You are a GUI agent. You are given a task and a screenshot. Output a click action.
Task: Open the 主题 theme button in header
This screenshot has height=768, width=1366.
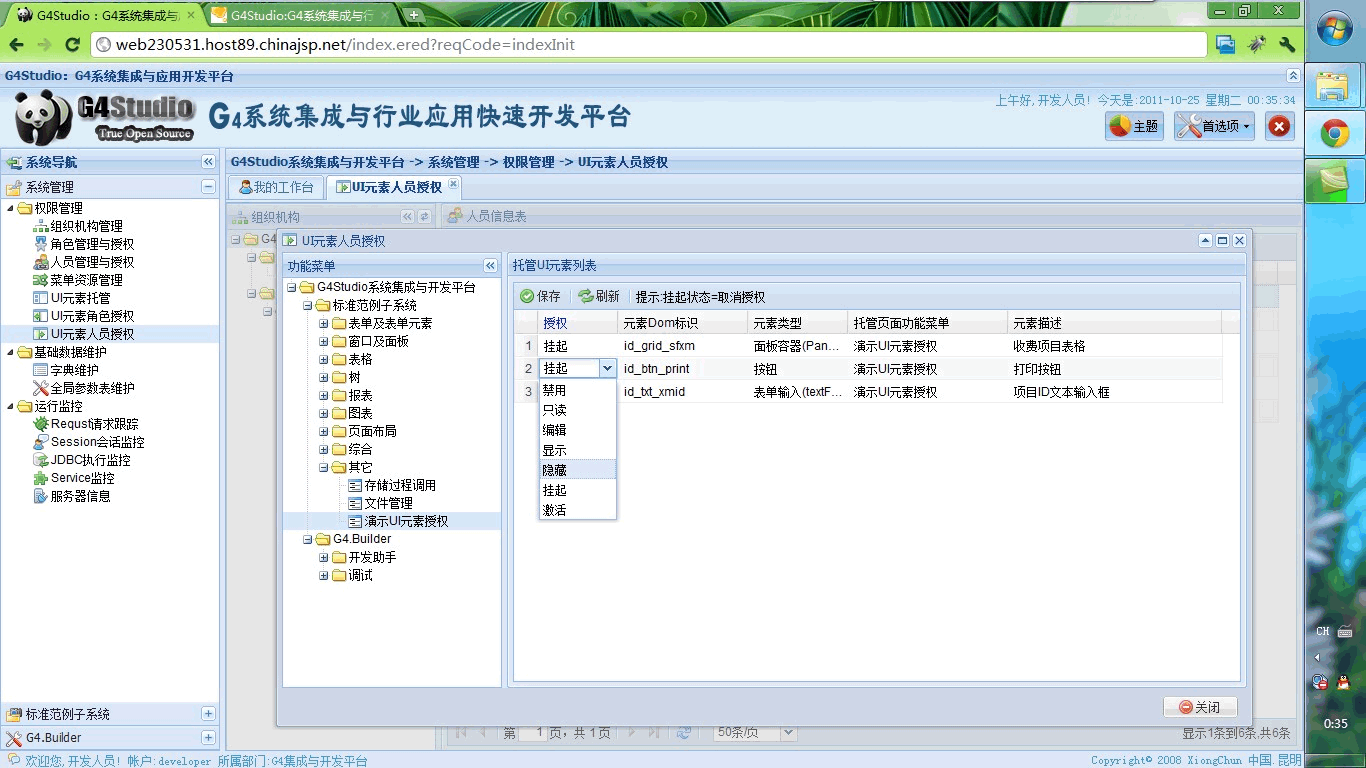1134,126
